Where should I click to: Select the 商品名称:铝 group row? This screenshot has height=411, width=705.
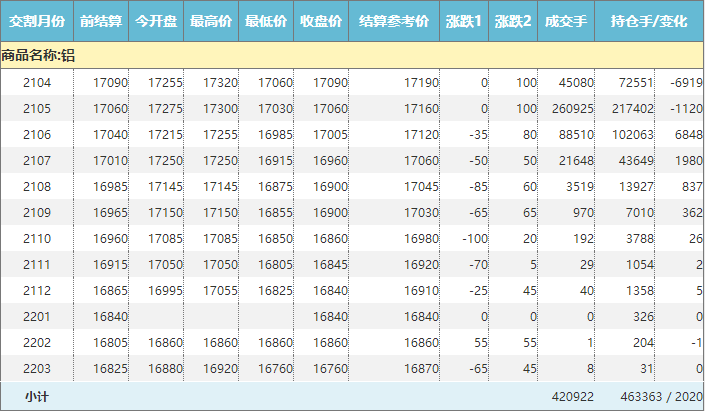38,56
